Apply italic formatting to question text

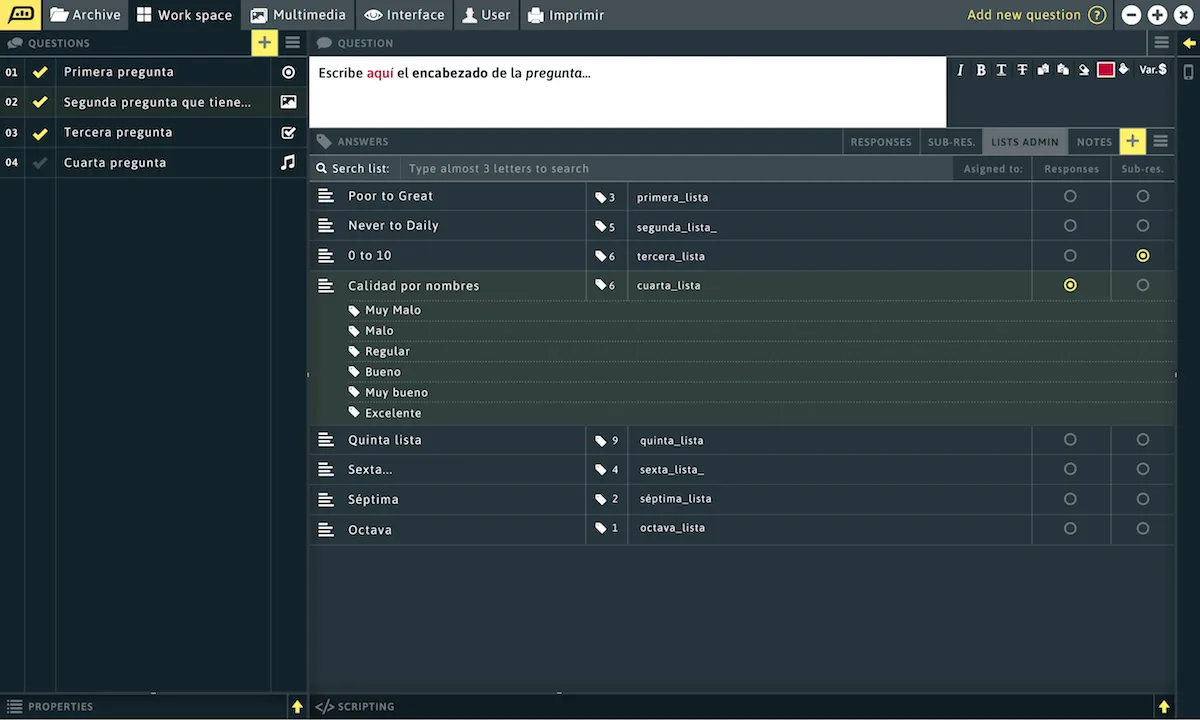pyautogui.click(x=960, y=70)
